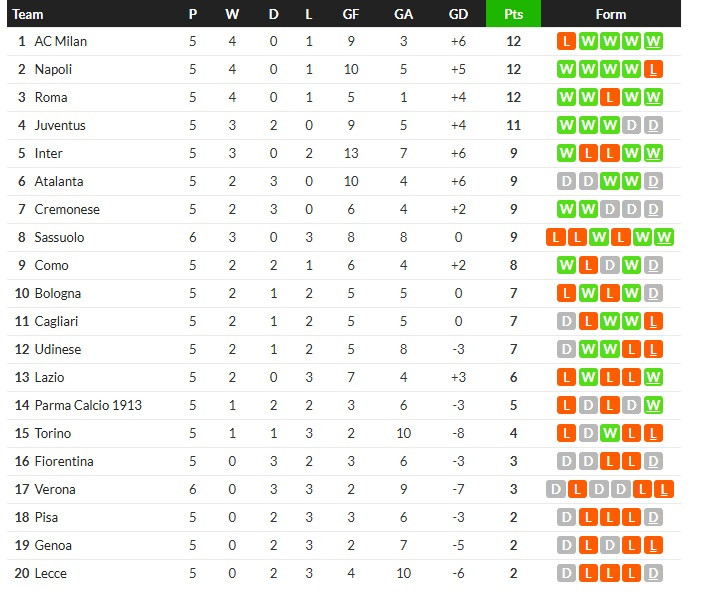Click the Team column header

pyautogui.click(x=28, y=14)
